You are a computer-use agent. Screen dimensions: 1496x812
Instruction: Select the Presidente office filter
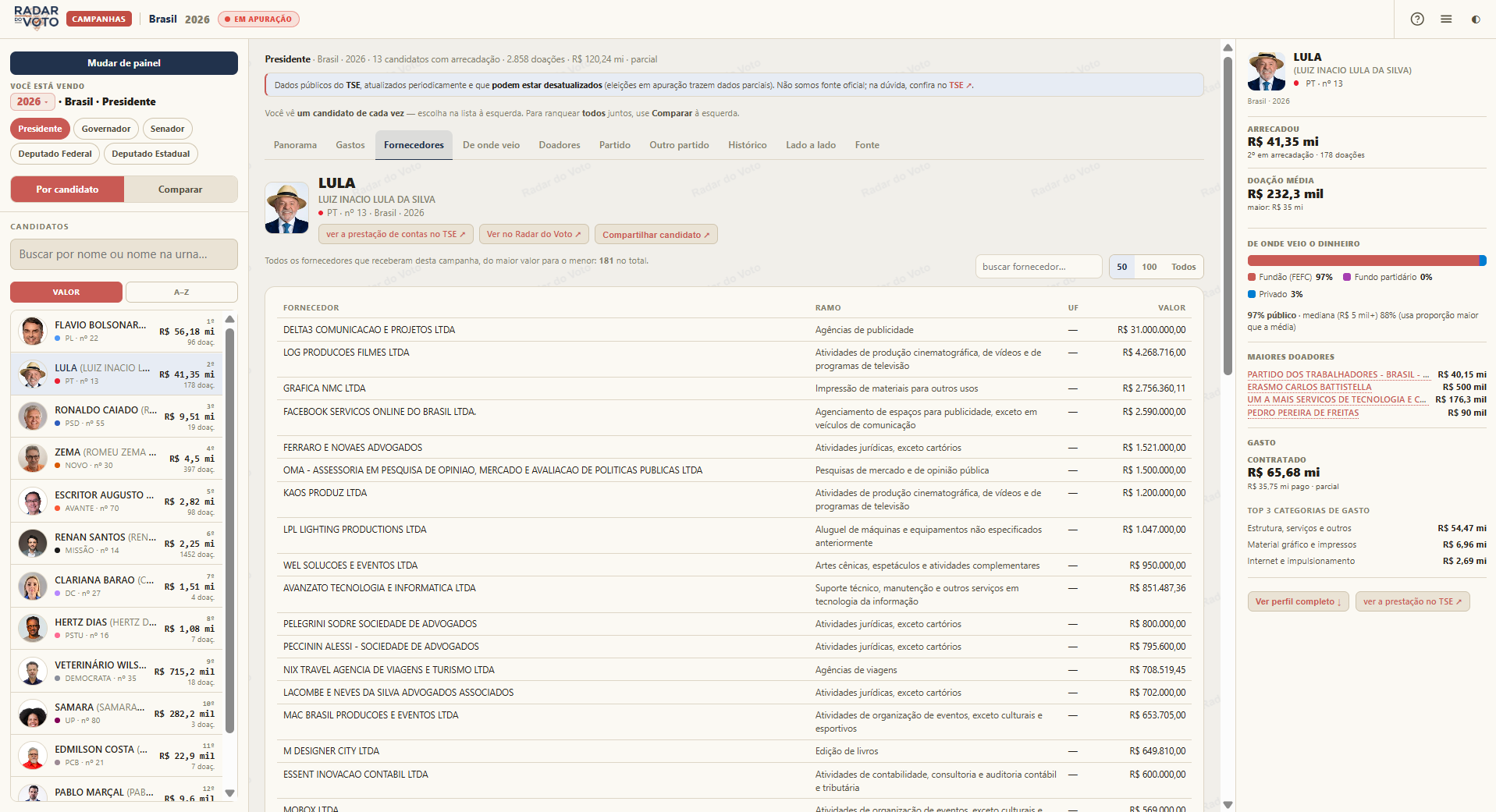40,129
